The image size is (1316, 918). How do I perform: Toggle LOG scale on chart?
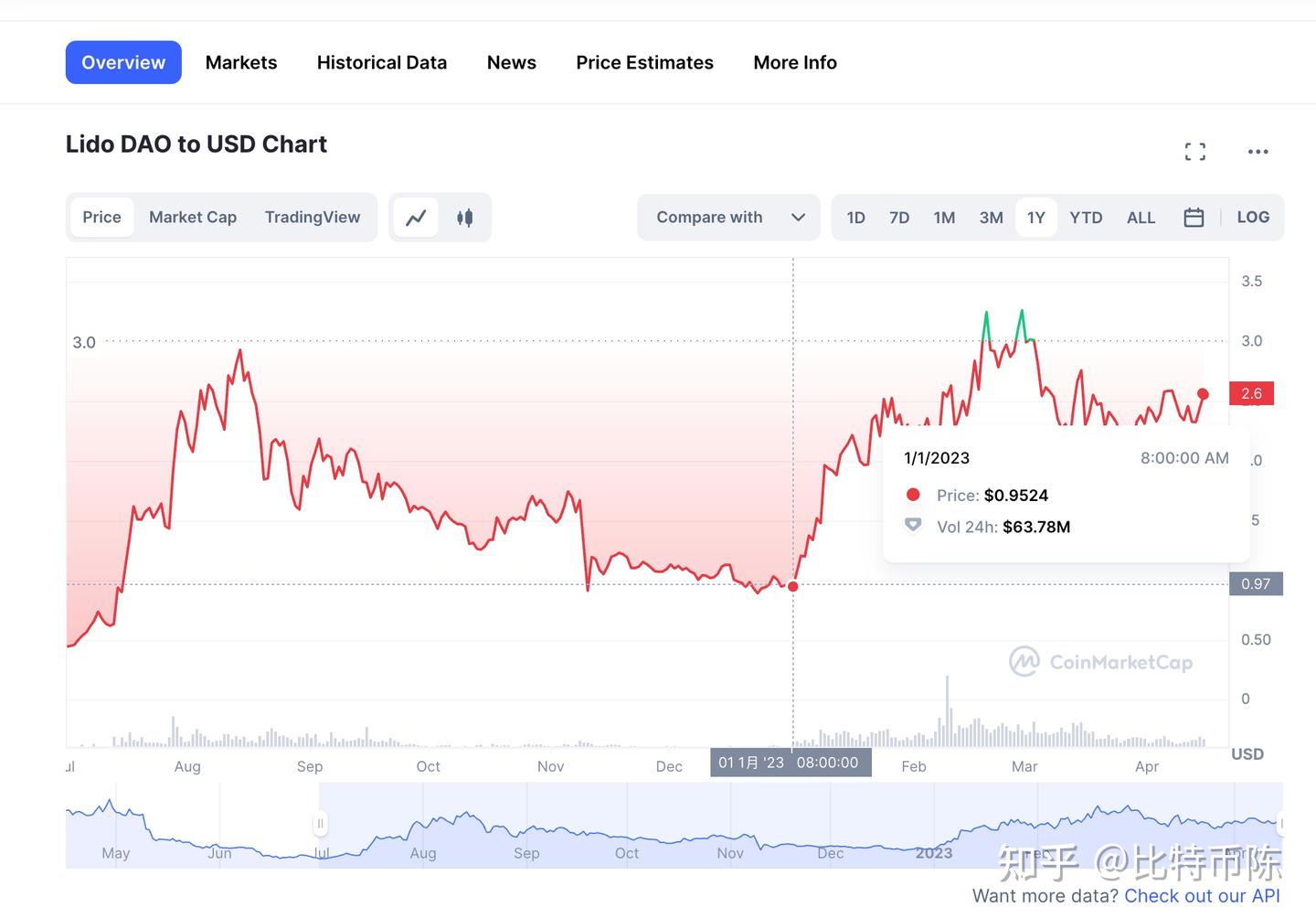(1252, 218)
